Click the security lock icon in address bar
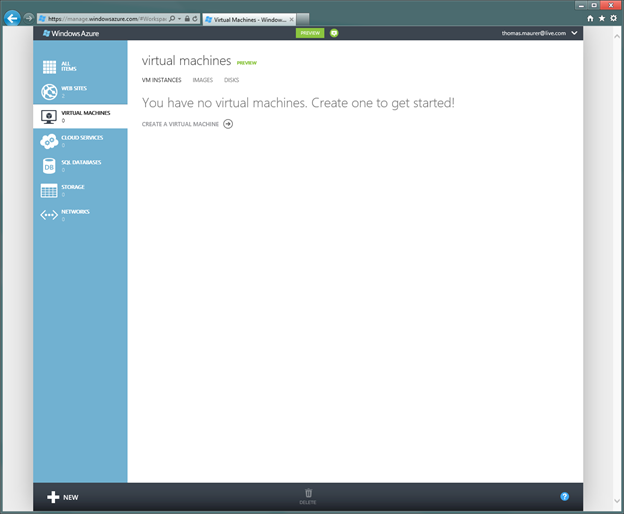Screen dimensions: 624x514 [187, 19]
